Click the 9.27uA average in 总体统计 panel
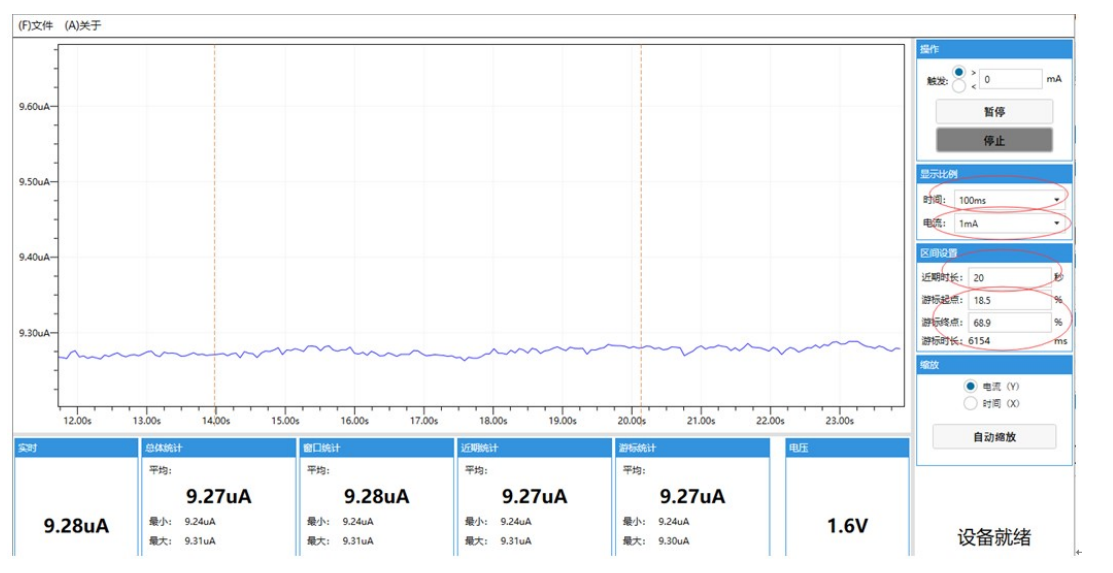Screen dimensions: 1113x573 [218, 496]
